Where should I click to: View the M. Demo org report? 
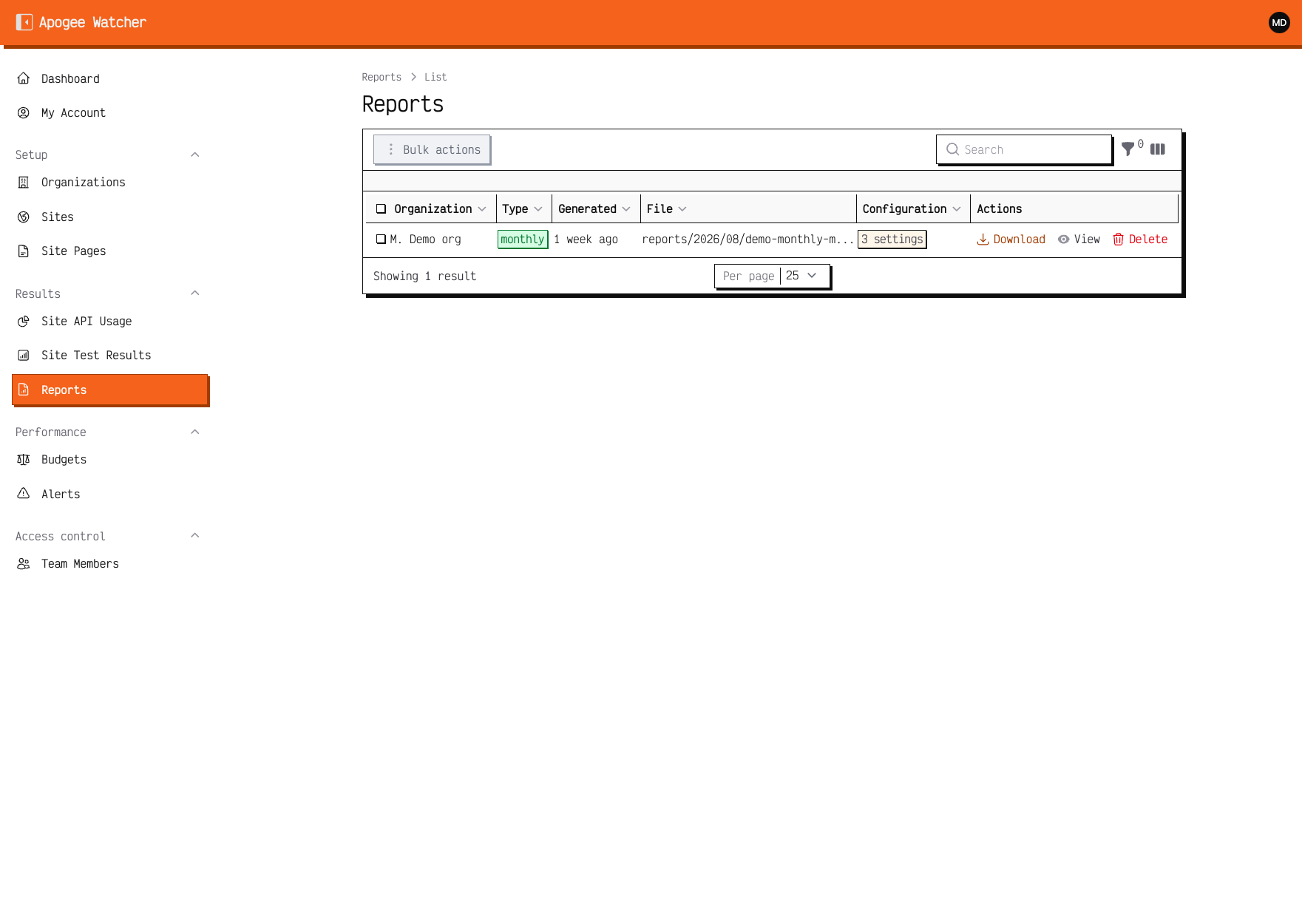point(1079,240)
